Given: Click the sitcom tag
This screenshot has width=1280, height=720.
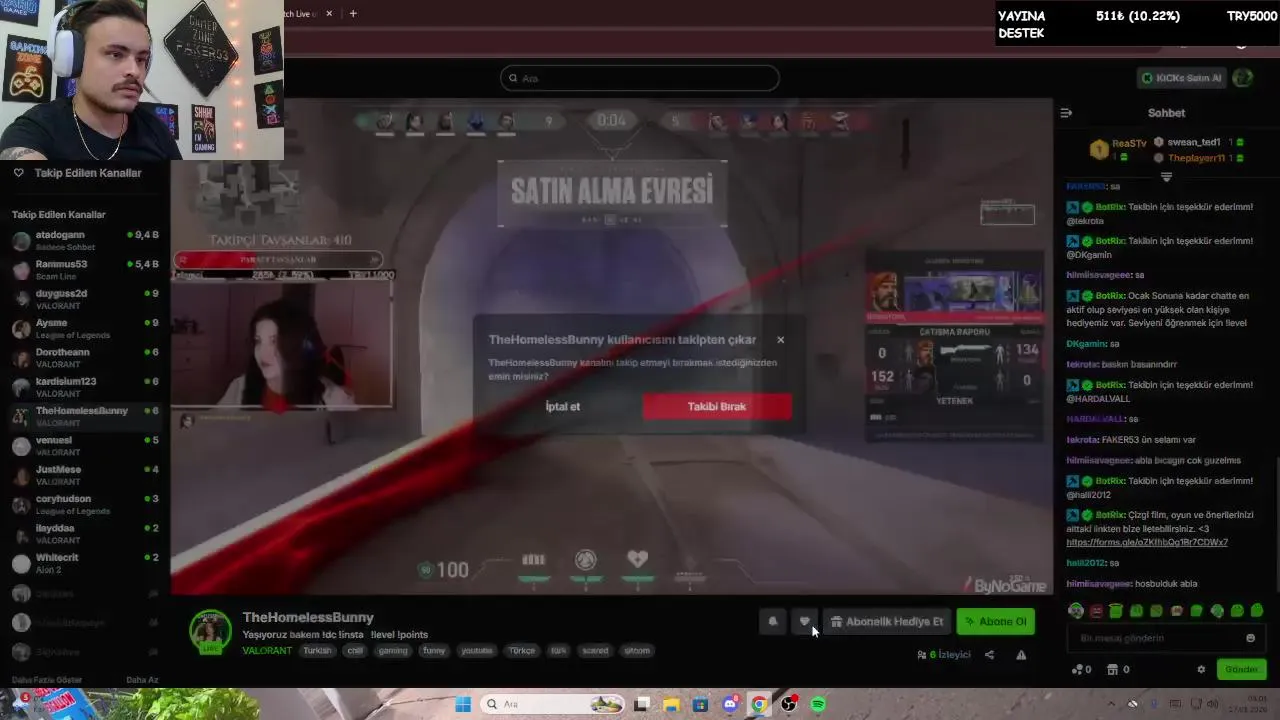Looking at the screenshot, I should 637,650.
